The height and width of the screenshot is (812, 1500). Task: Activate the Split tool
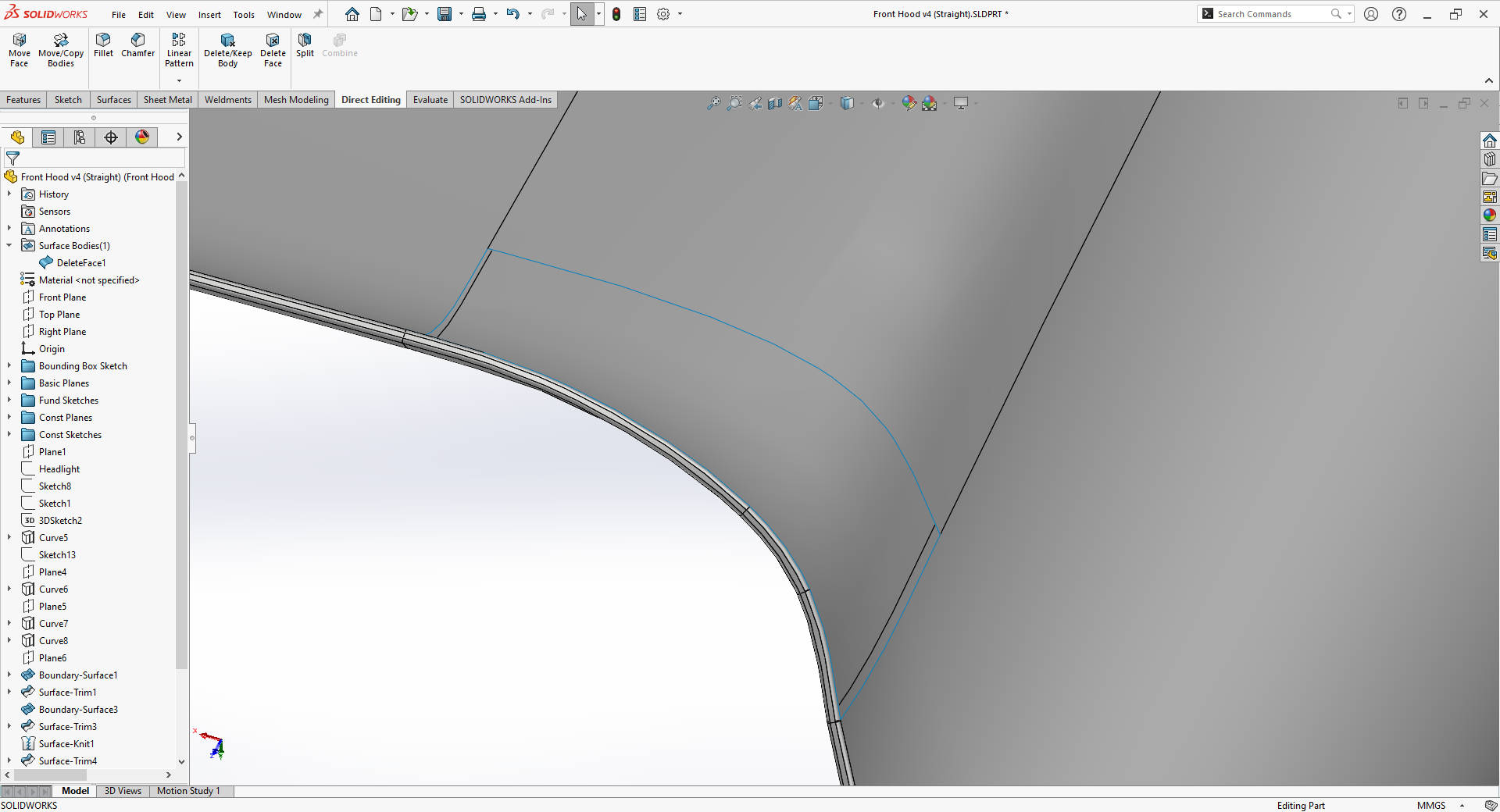(x=305, y=47)
